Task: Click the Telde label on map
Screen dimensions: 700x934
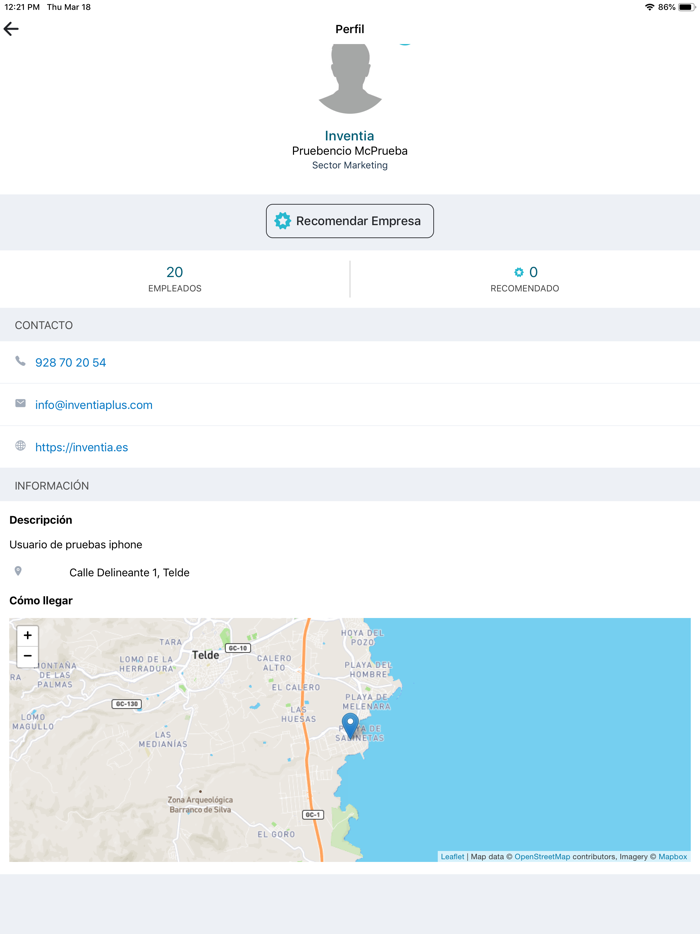Action: coord(206,655)
